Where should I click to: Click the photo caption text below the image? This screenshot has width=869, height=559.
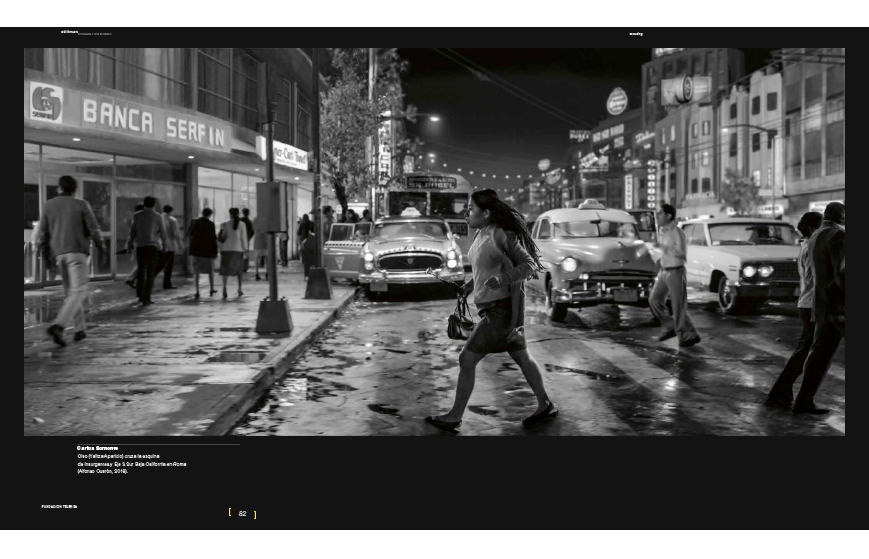[x=130, y=464]
